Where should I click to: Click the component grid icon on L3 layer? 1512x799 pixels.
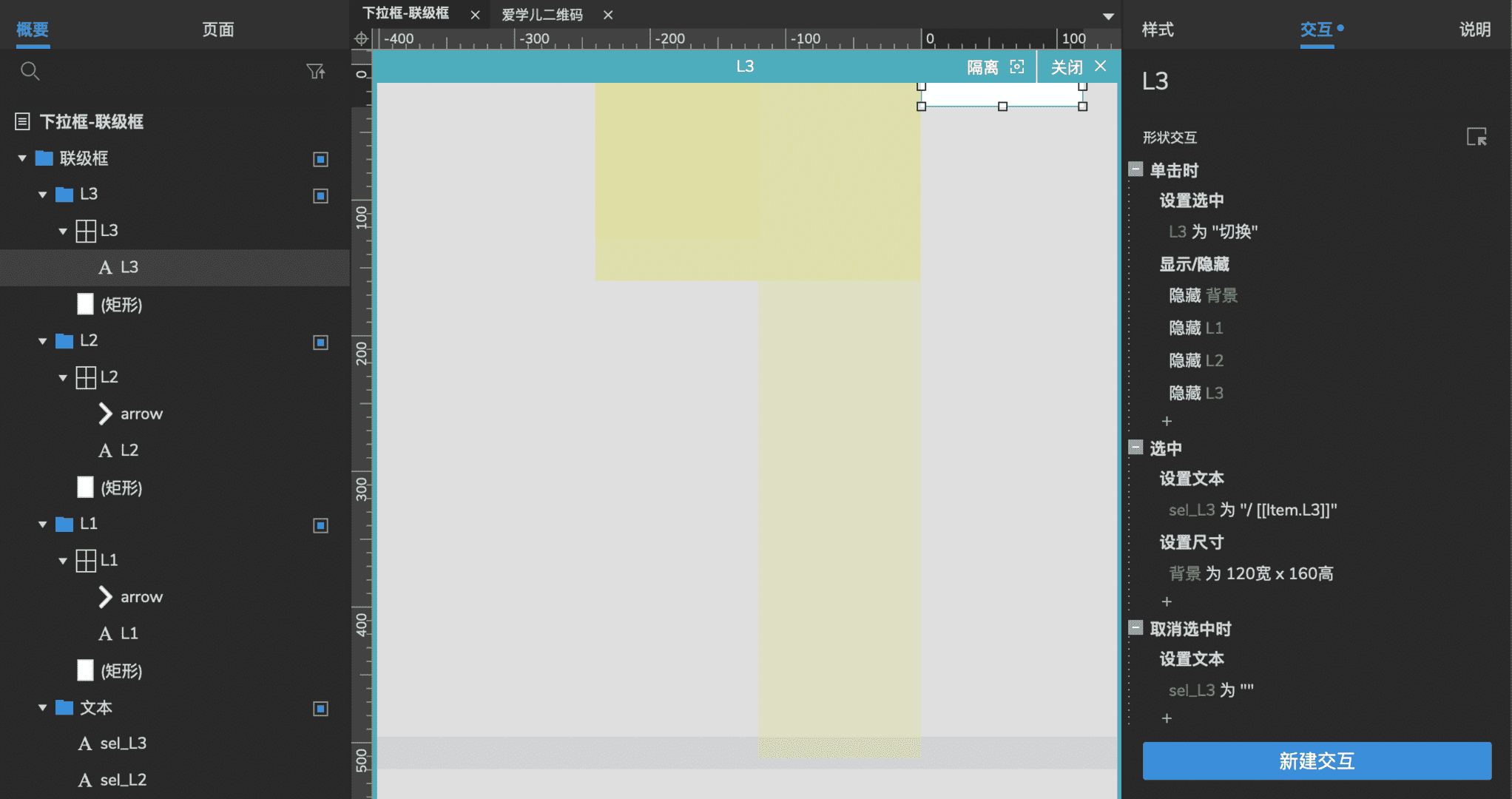tap(86, 230)
